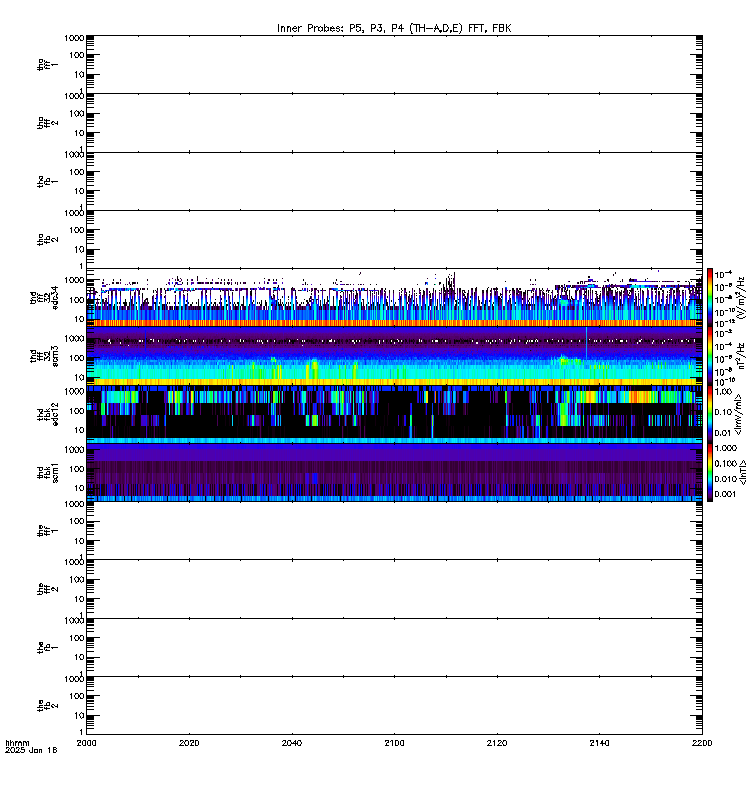This screenshot has height=800, width=750.
Task: Click the 1.00 tick on mV/m color bar
Action: tap(723, 392)
